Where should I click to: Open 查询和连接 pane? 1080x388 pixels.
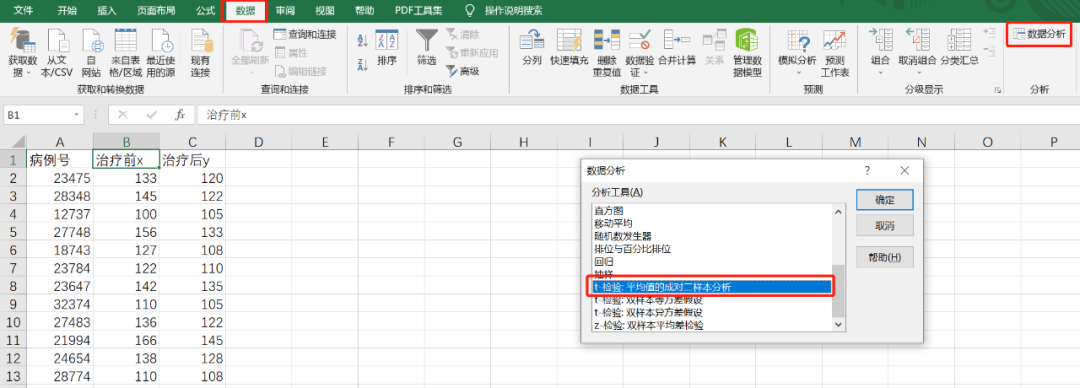click(x=304, y=34)
